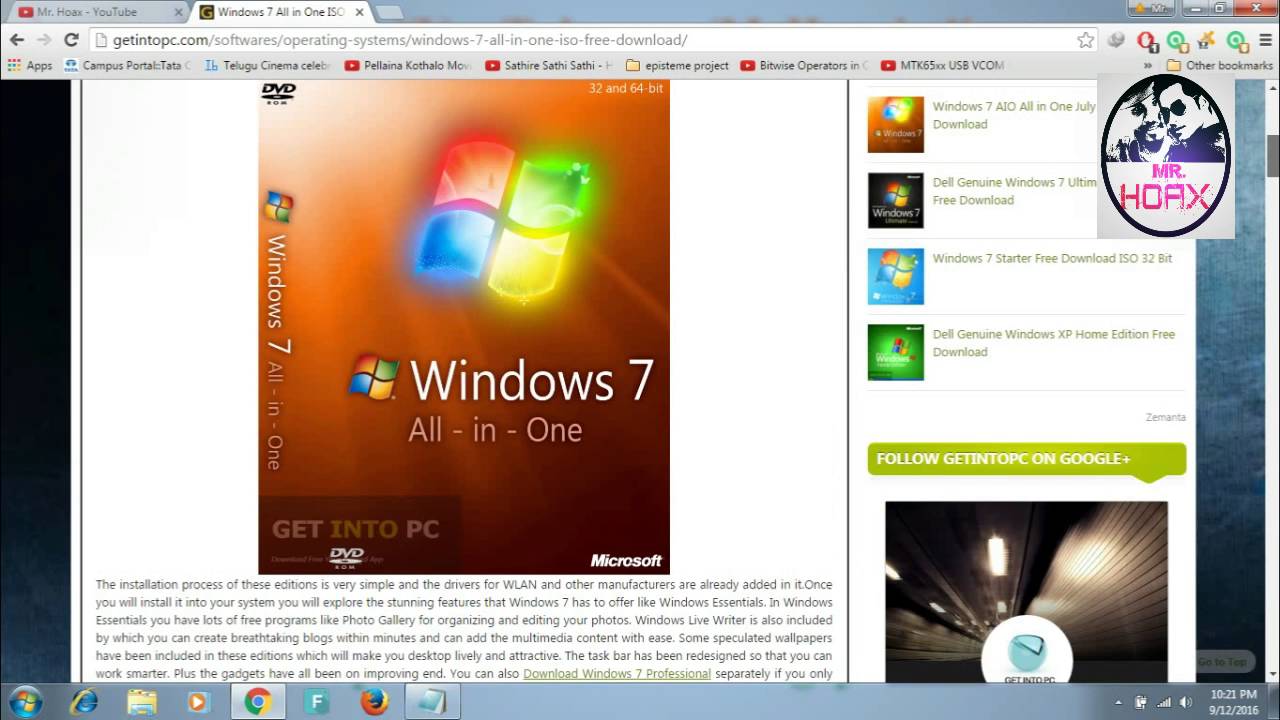Screen dimensions: 1280x720
Task: Click the Windows 7 AIO July thumbnail
Action: pos(896,124)
